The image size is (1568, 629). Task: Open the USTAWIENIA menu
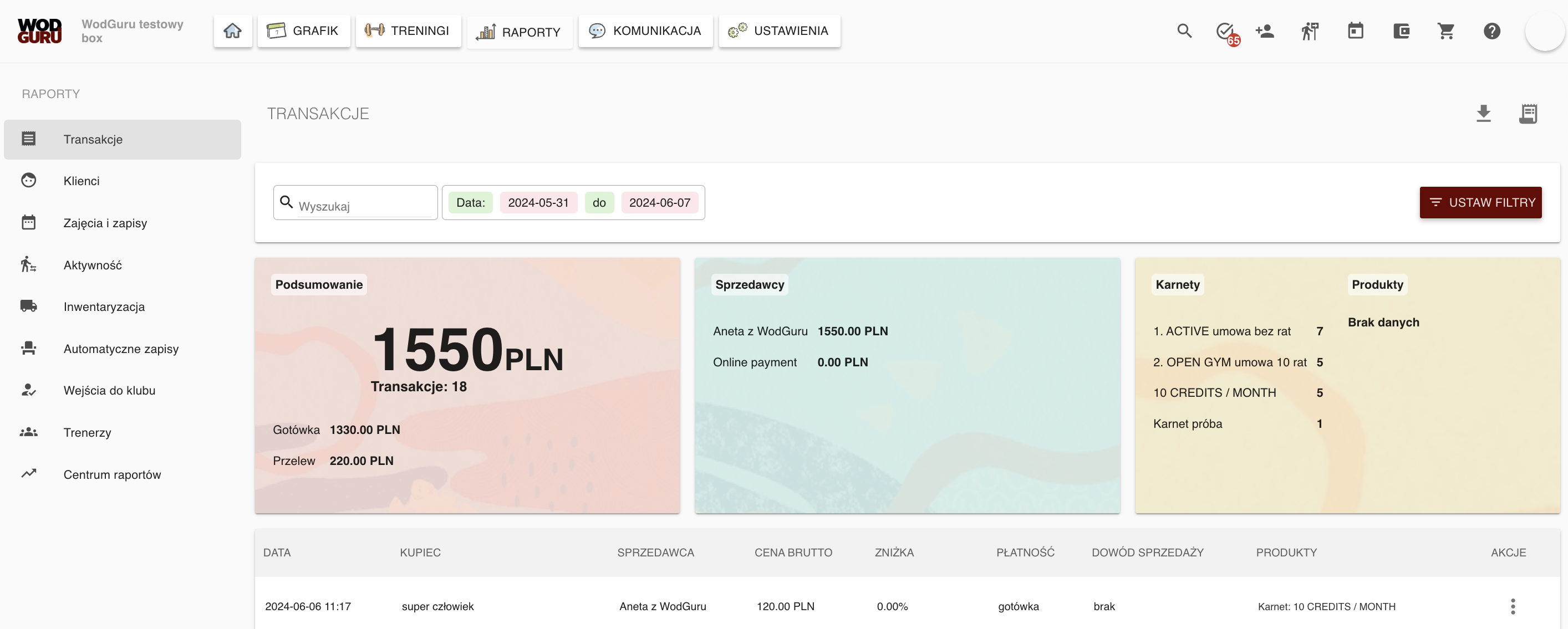click(x=779, y=31)
